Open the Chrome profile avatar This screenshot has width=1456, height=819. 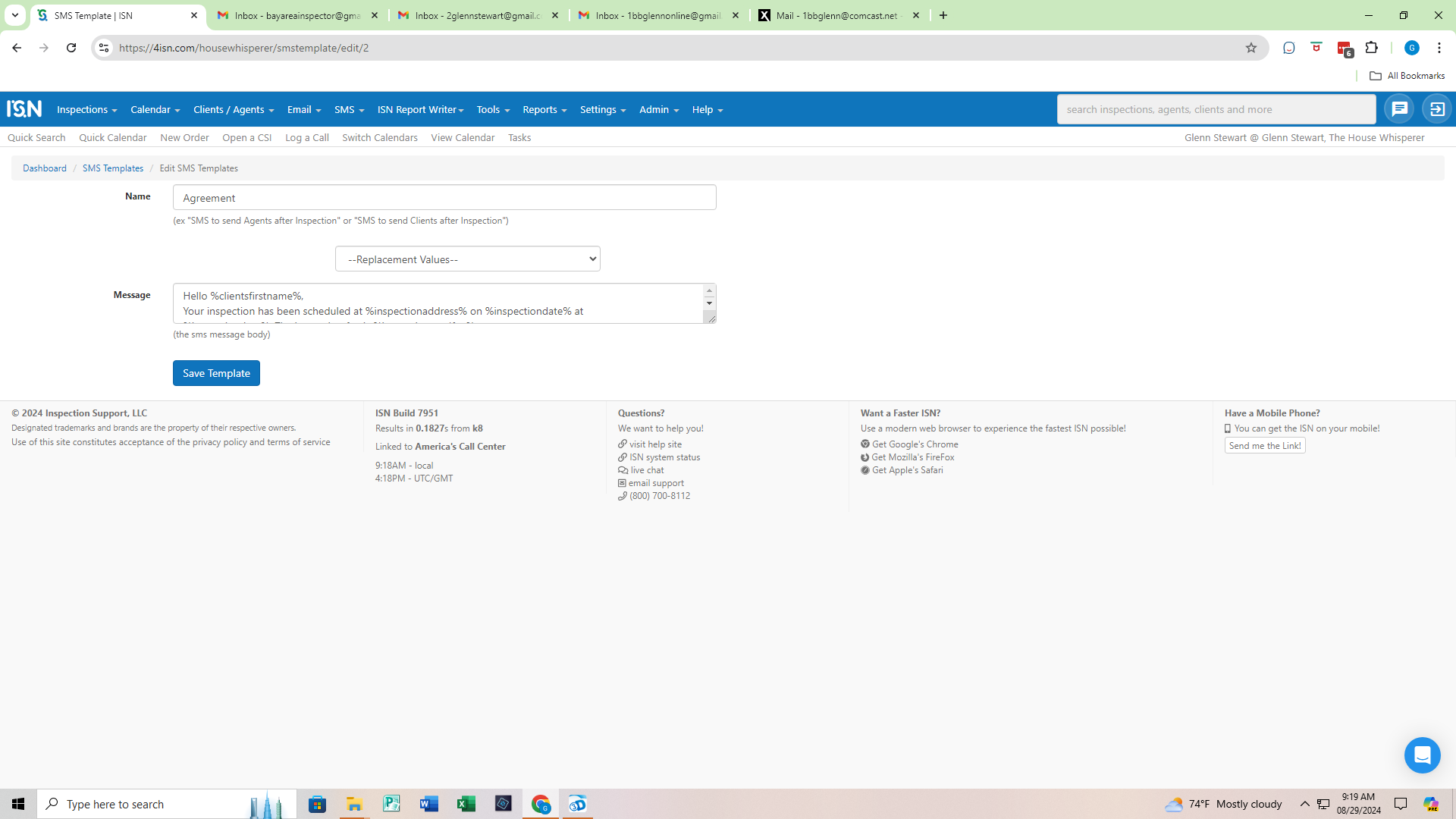point(1411,48)
